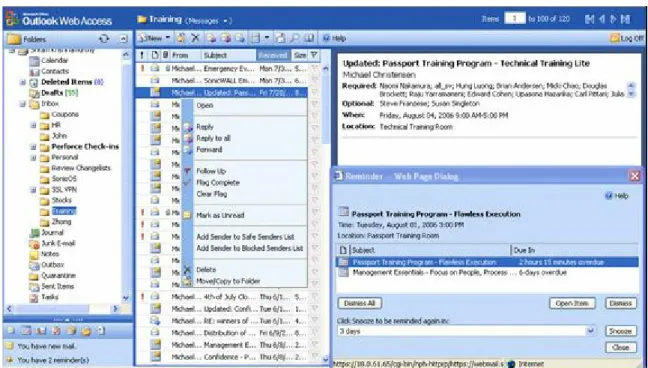The width and height of the screenshot is (648, 368).
Task: Click the Search magnifier toolbar icon
Action: tap(295, 38)
